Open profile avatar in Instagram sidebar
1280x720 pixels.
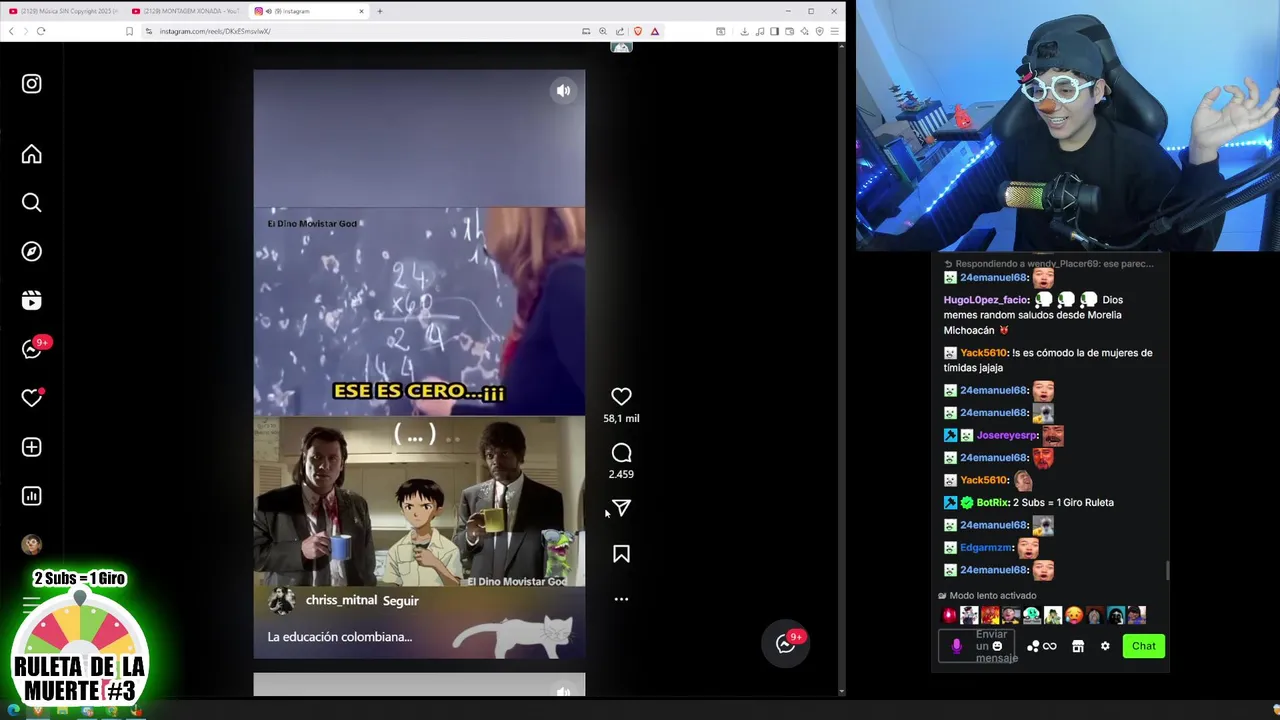point(32,545)
